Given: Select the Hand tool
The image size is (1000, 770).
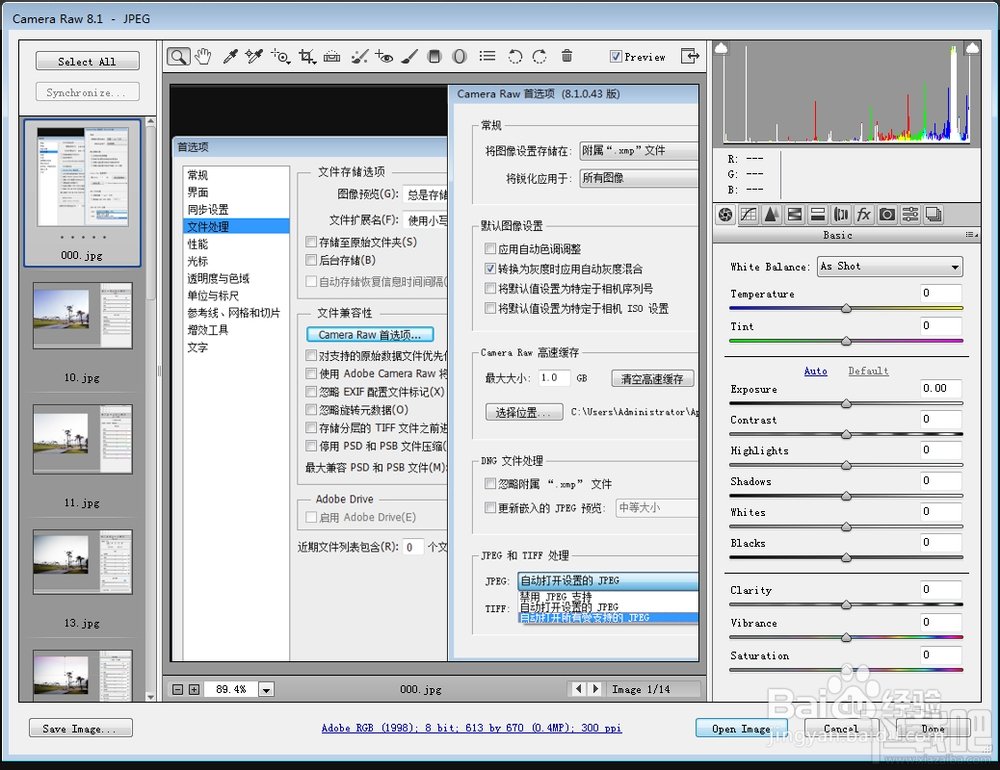Looking at the screenshot, I should [x=203, y=56].
